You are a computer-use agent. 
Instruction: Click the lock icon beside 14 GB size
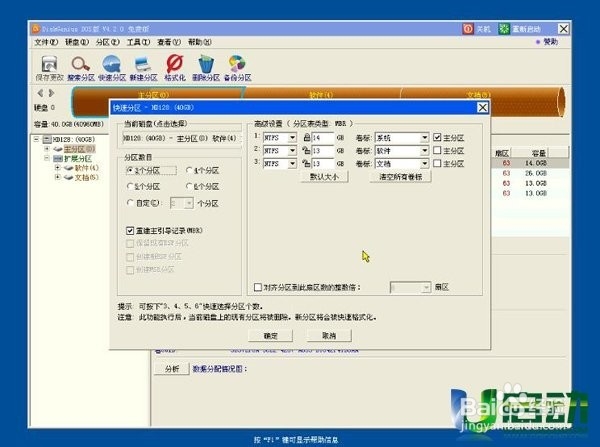[x=307, y=137]
